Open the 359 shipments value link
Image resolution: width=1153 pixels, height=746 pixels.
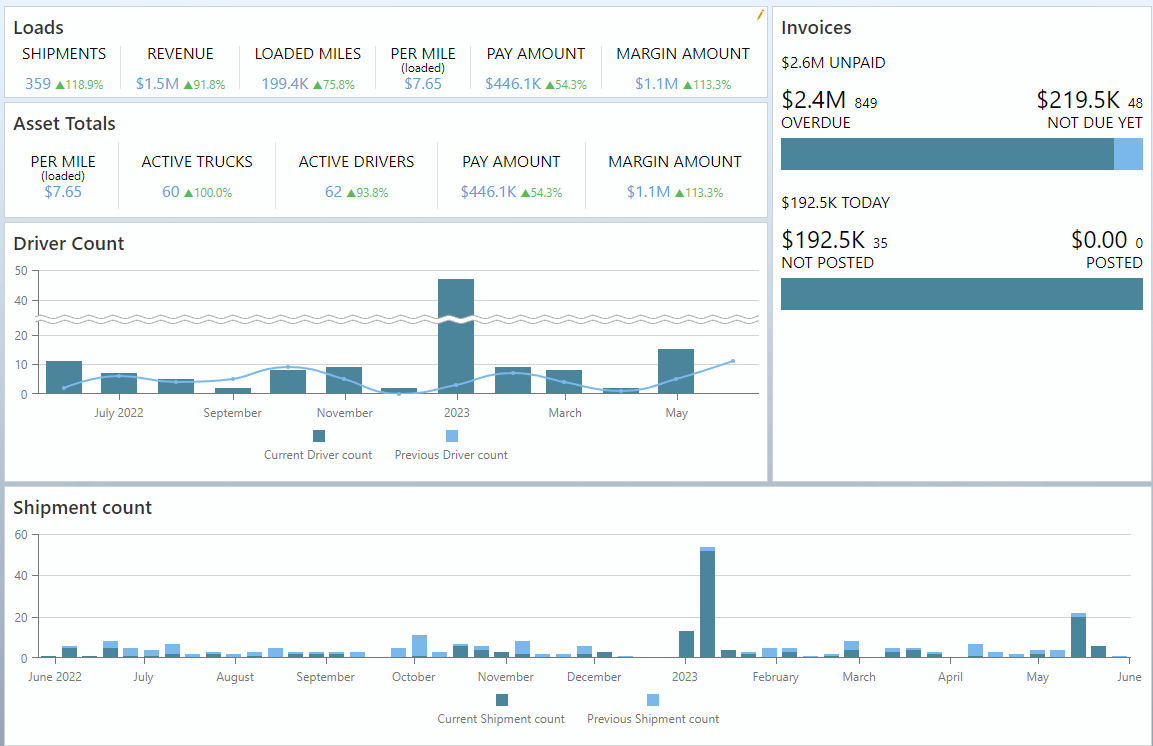pos(38,84)
